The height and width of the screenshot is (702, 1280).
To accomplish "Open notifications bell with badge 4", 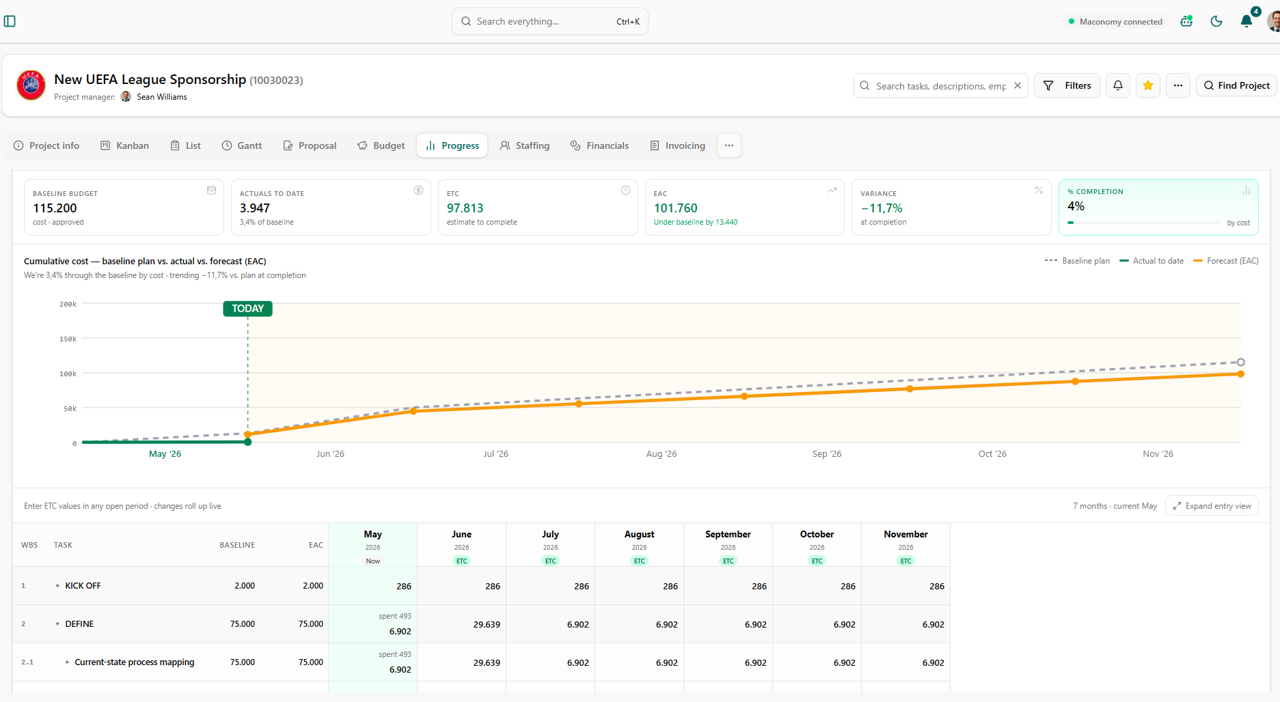I will (1246, 21).
